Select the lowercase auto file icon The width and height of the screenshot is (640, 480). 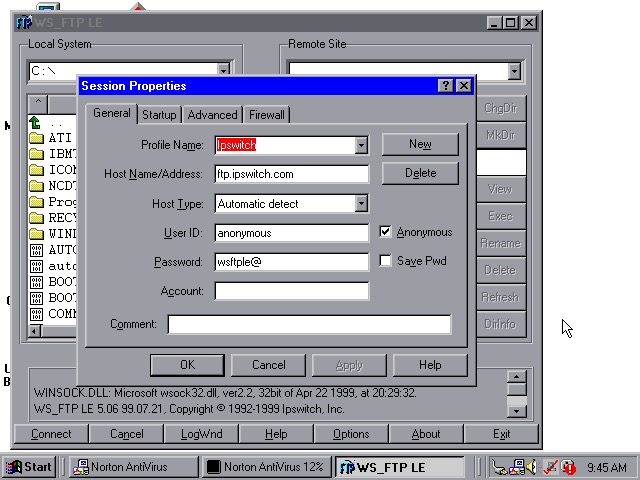tap(36, 266)
